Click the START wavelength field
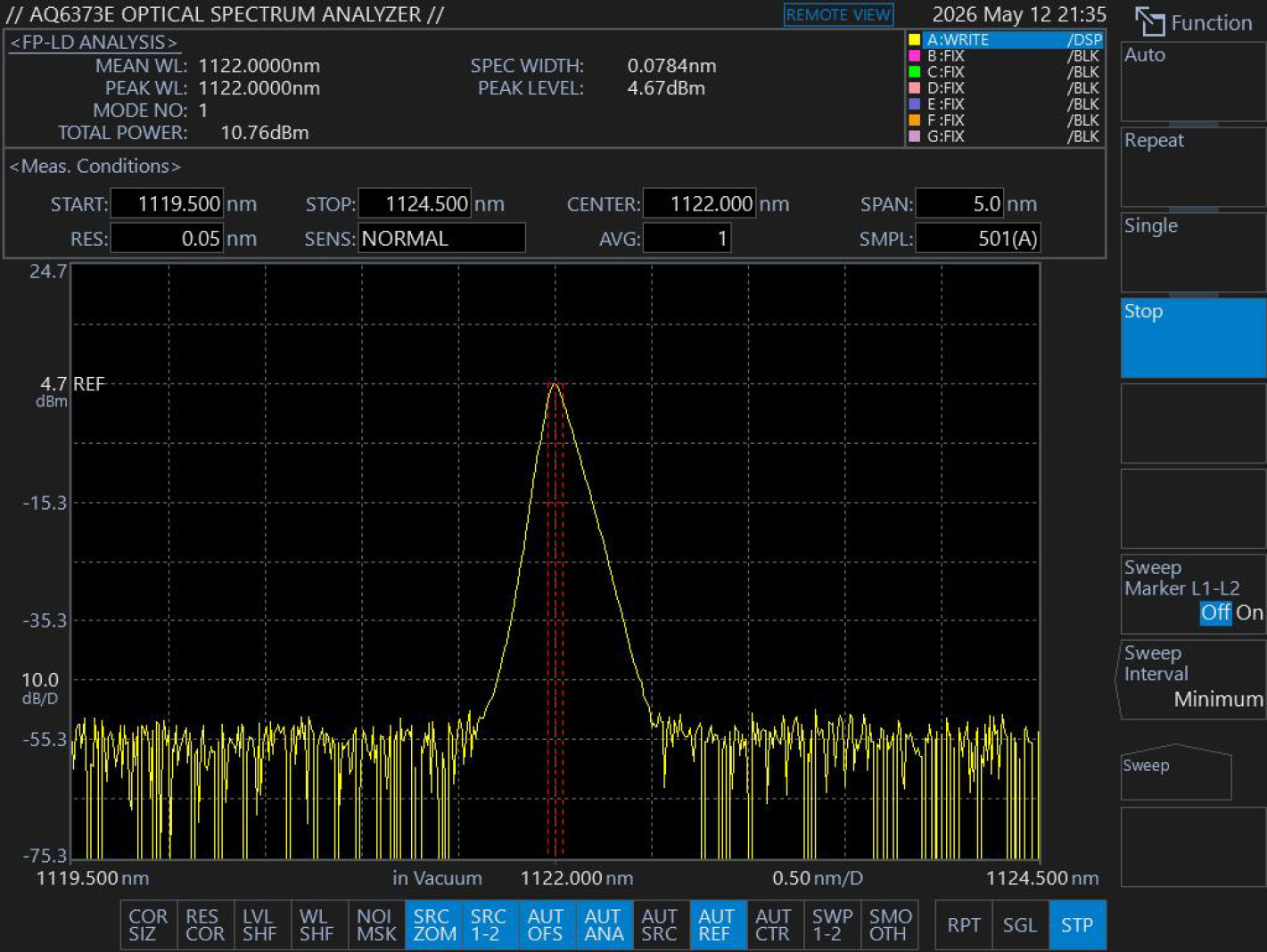The width and height of the screenshot is (1267, 952). point(167,203)
